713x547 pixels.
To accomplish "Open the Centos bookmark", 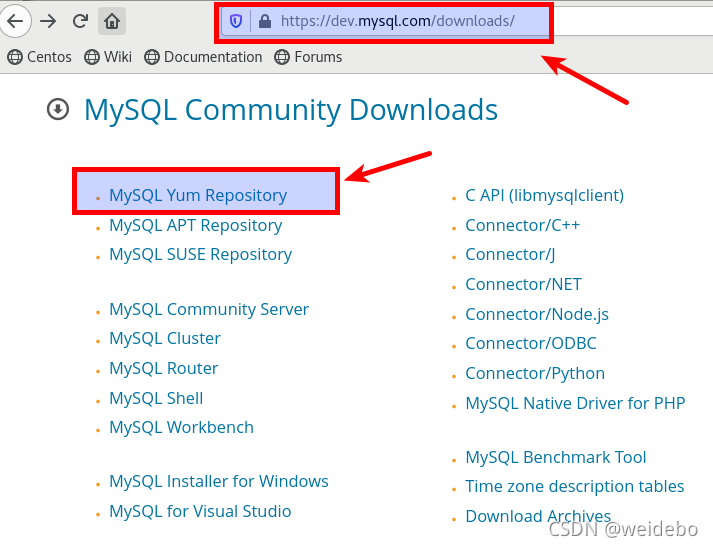I will (x=40, y=57).
